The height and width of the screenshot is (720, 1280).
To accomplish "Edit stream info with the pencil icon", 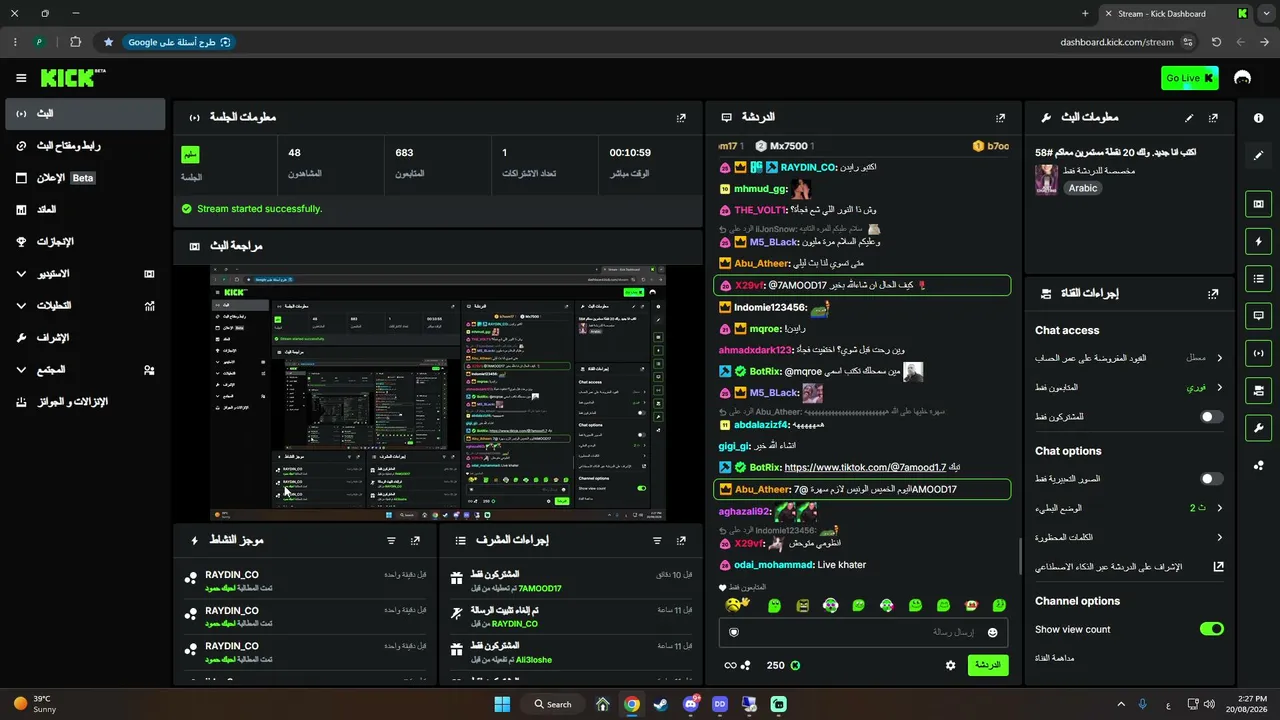I will pos(1189,118).
